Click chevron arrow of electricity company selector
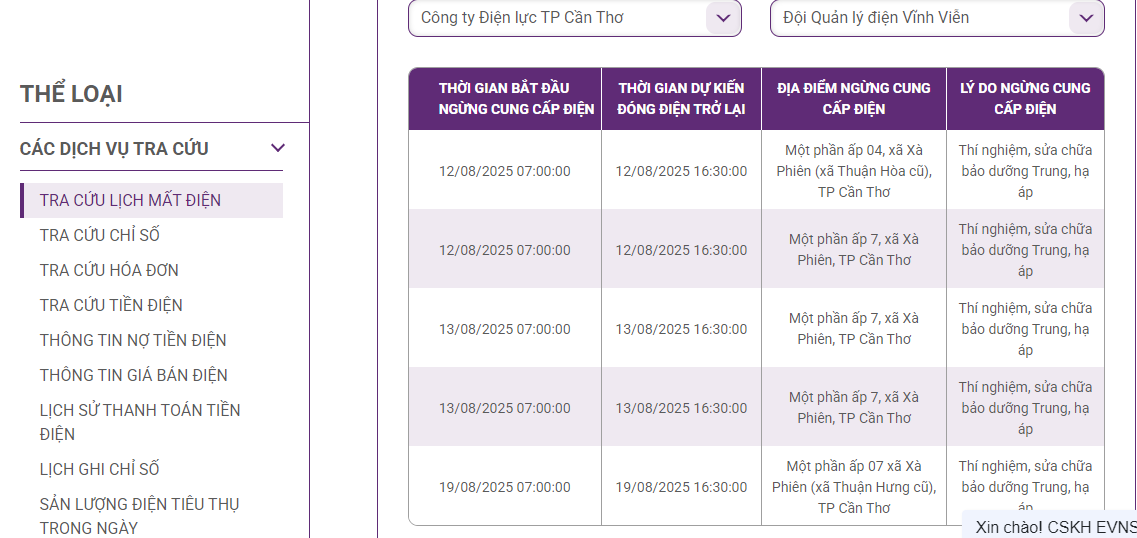Viewport: 1137px width, 538px height. 722,18
